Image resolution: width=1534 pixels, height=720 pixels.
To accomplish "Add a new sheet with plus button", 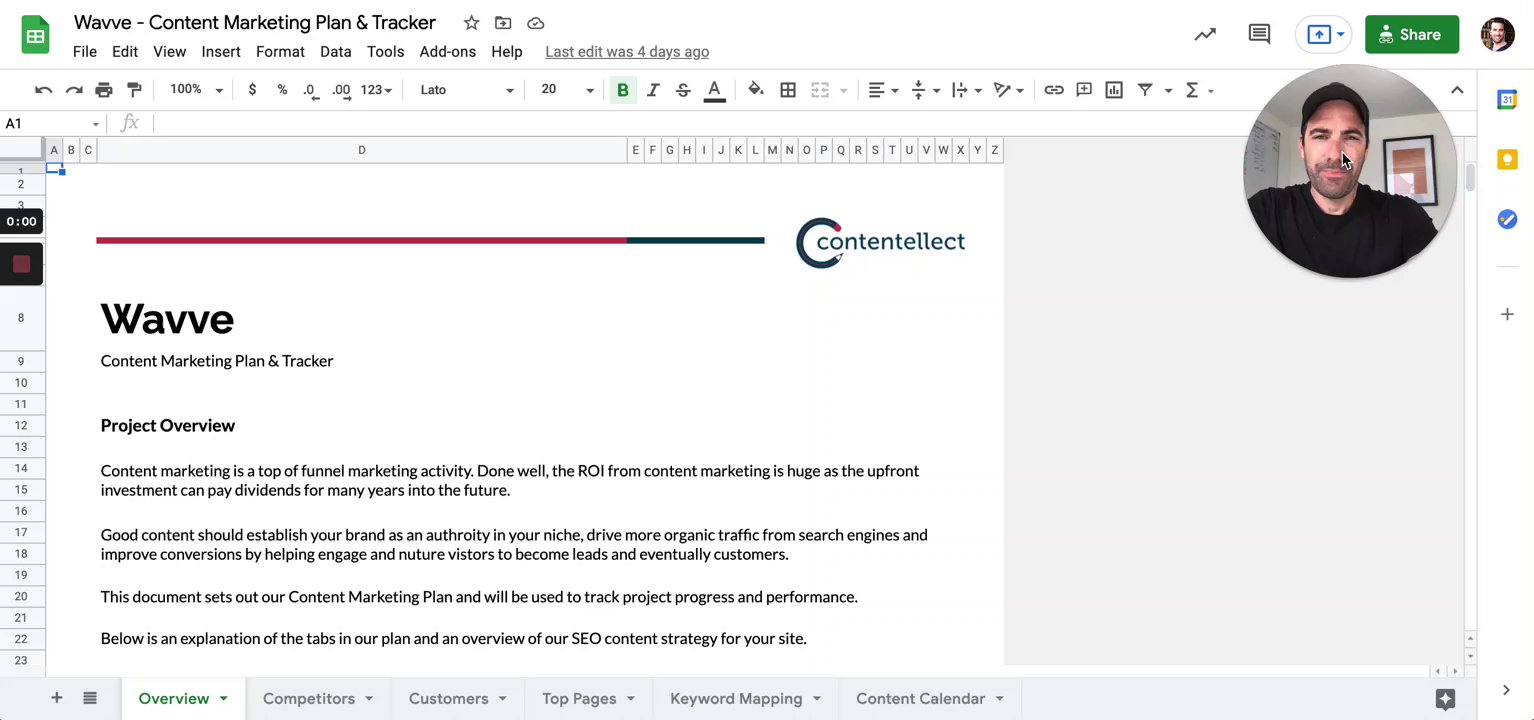I will point(57,698).
